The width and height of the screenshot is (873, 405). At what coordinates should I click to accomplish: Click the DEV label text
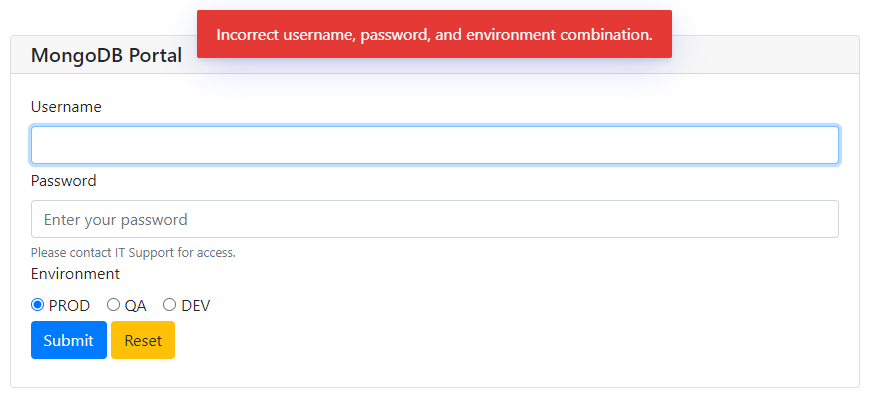tap(195, 306)
